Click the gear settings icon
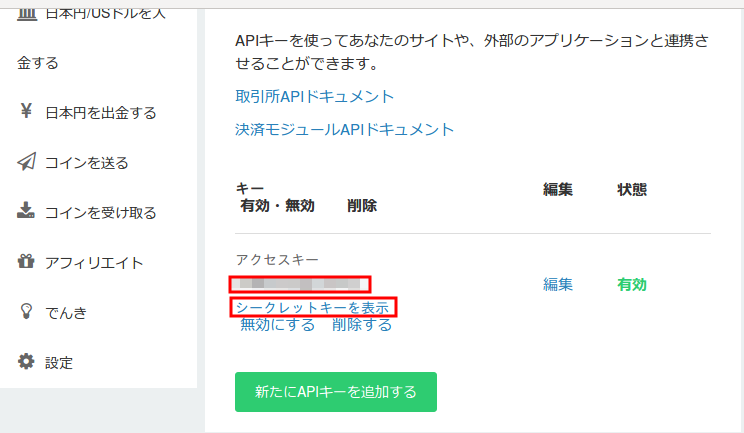Viewport: 744px width, 433px height. pos(26,362)
